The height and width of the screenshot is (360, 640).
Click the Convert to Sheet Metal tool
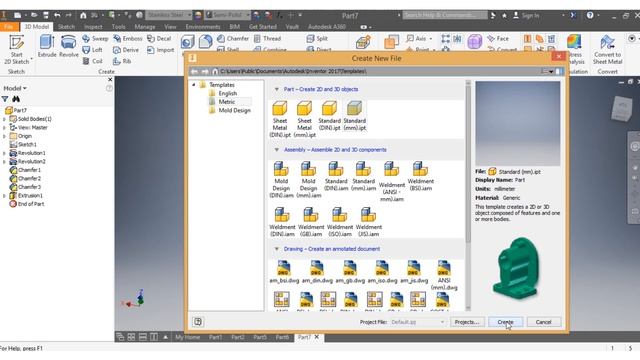[607, 50]
